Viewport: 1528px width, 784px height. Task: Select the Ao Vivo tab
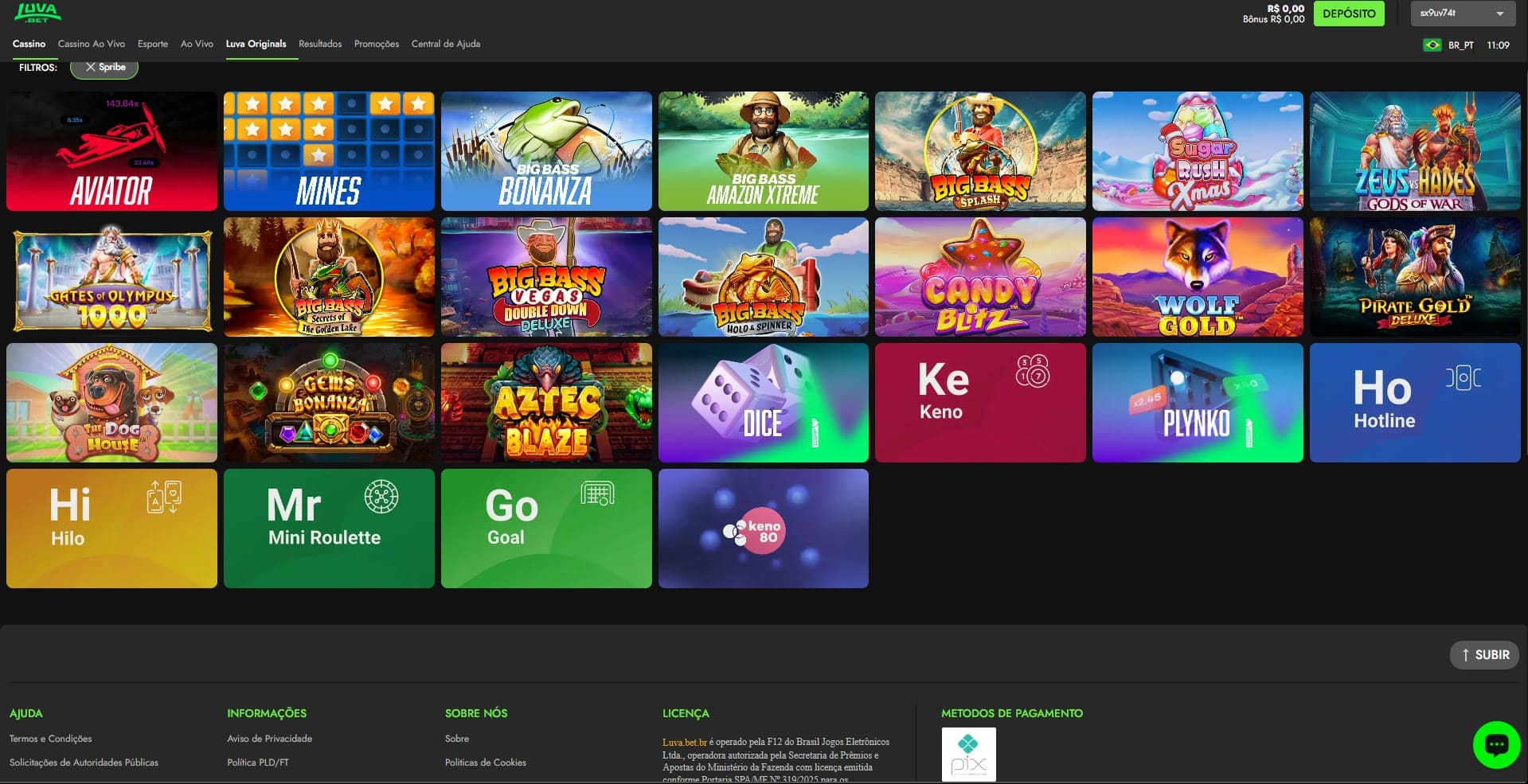[x=197, y=44]
